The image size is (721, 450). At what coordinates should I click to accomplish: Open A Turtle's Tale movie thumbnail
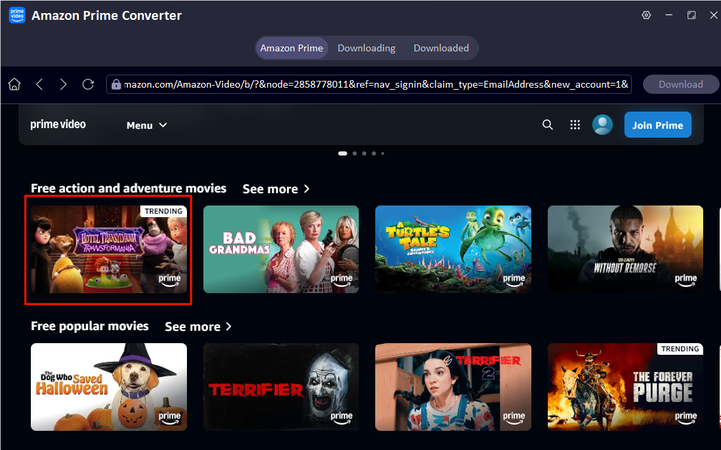point(453,249)
